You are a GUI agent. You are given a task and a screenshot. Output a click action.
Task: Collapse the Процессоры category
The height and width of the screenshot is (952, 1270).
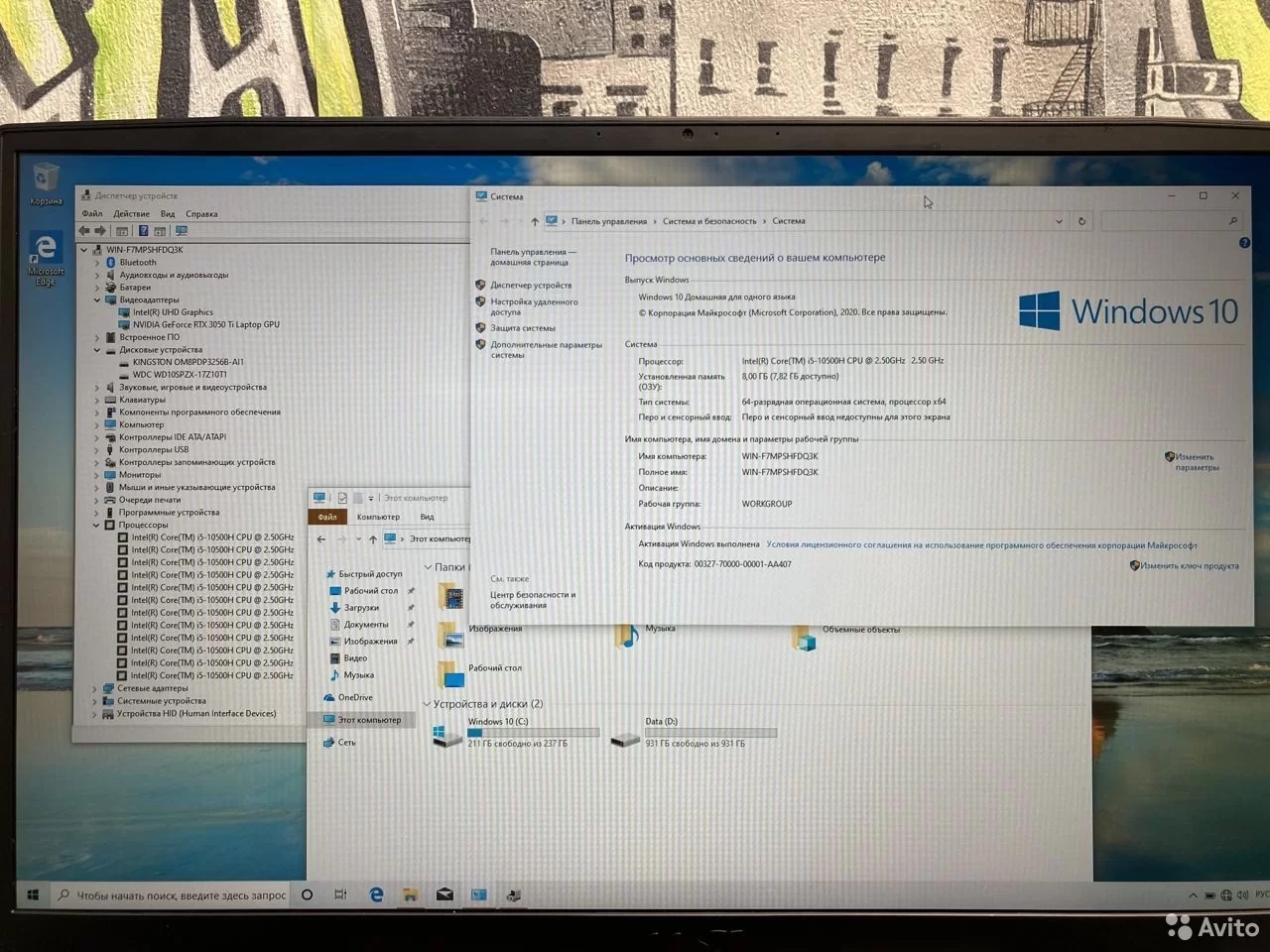click(x=97, y=525)
